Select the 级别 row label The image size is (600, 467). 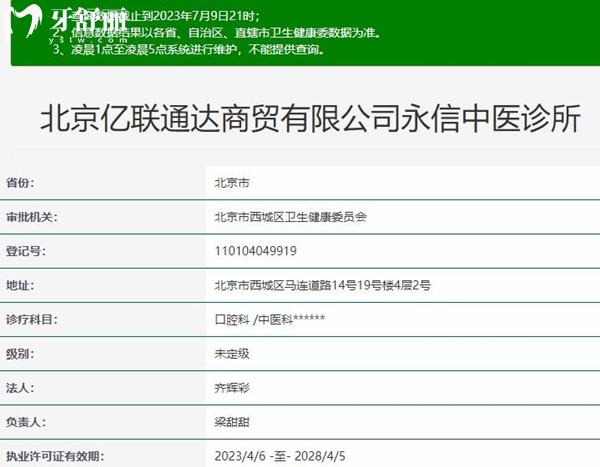tap(20, 353)
